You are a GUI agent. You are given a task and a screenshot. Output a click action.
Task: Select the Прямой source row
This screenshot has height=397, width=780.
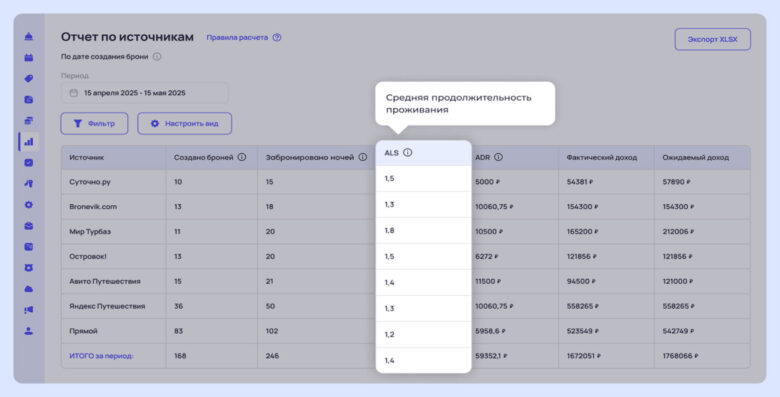(x=405, y=331)
